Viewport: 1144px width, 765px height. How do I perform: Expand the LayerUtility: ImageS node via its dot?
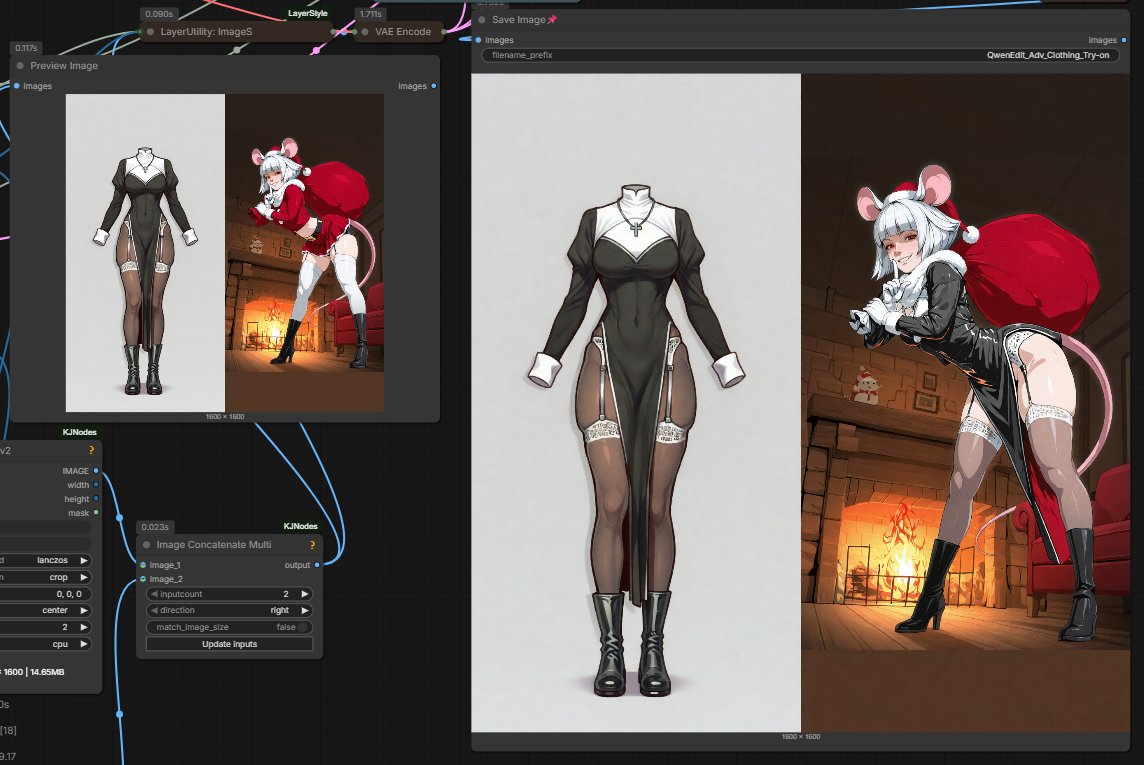(151, 31)
